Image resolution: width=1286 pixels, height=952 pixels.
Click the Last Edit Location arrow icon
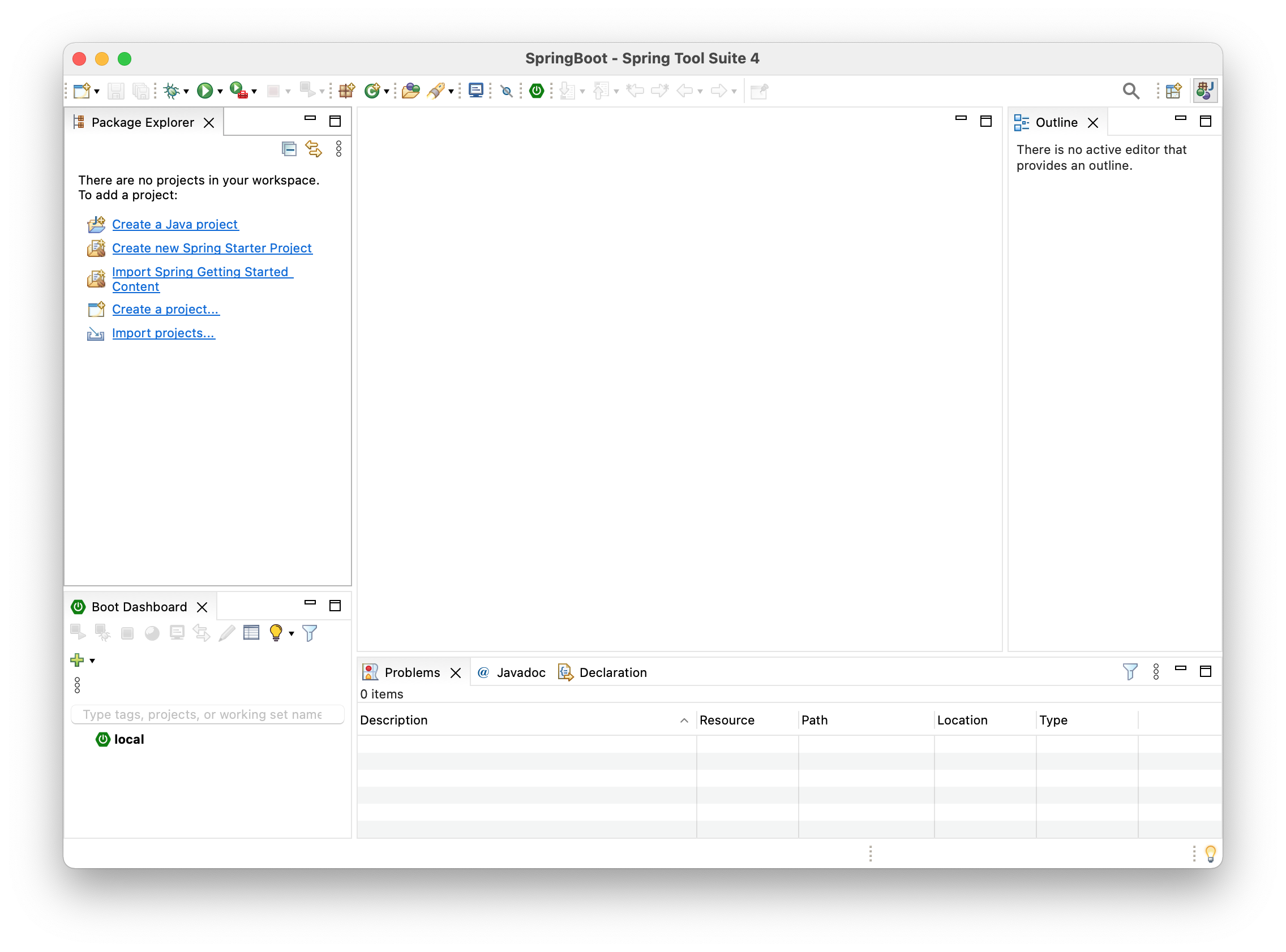click(x=635, y=91)
